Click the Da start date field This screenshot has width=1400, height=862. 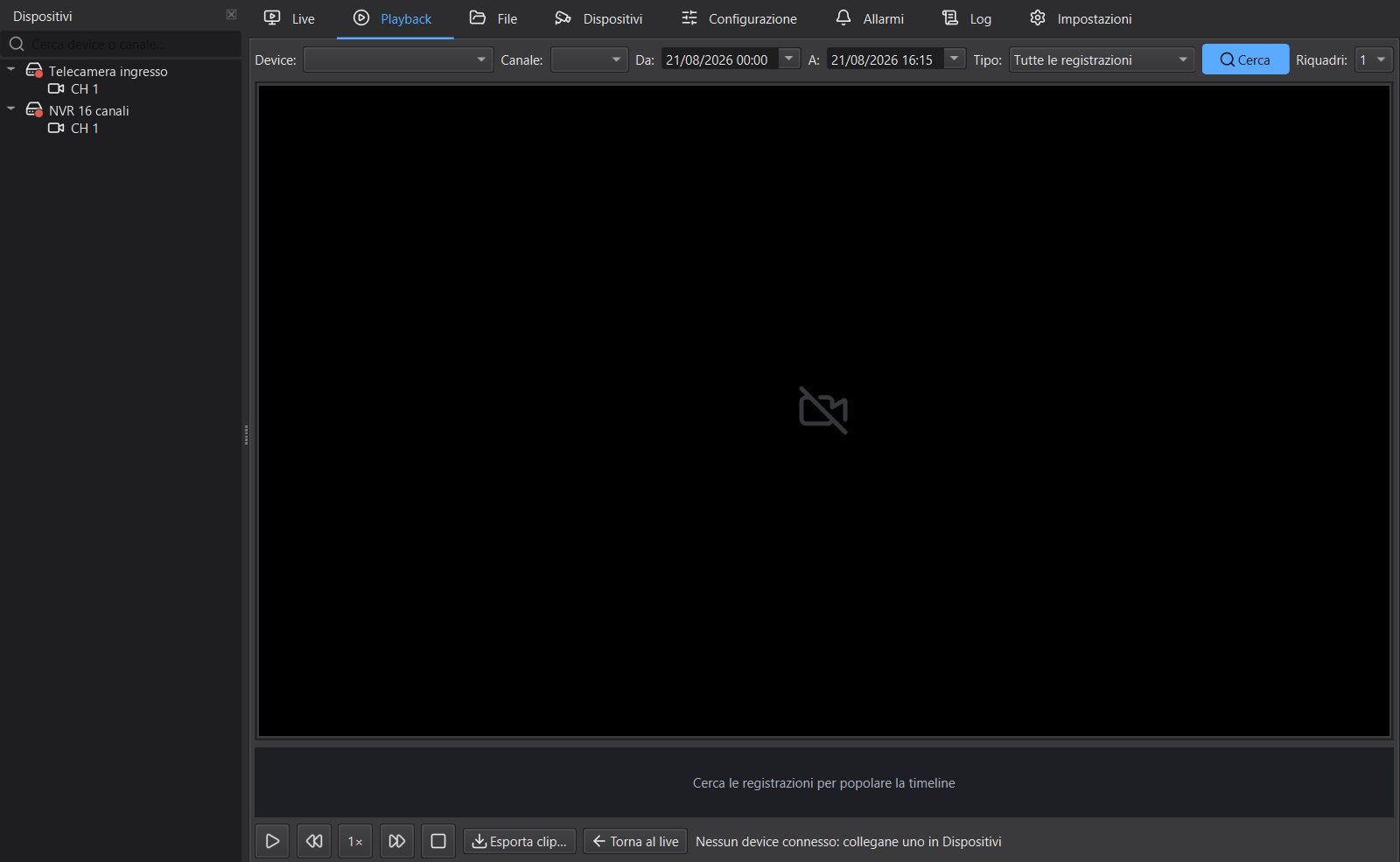click(719, 60)
